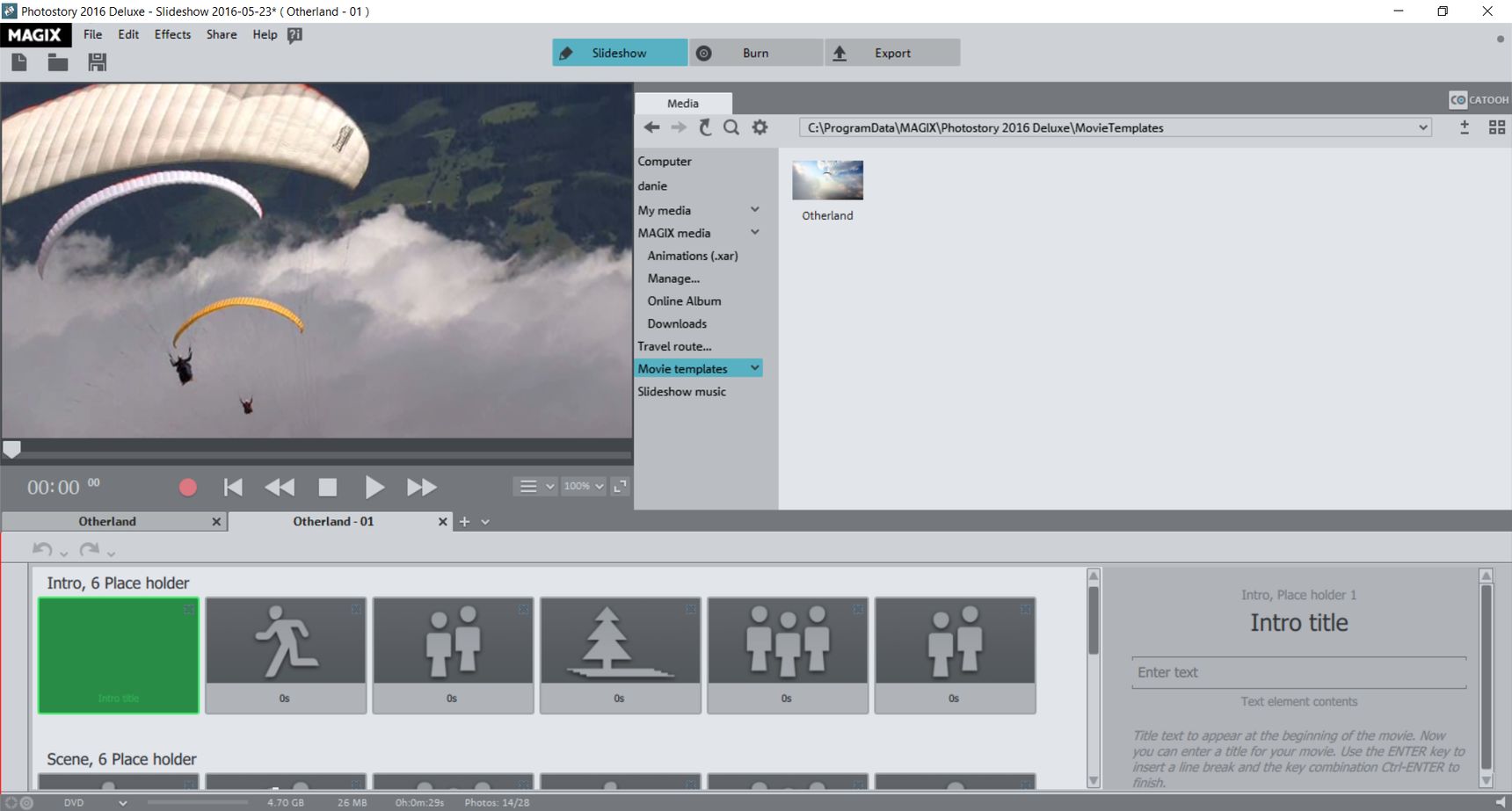Viewport: 1512px width, 811px height.
Task: Open the folder path dropdown
Action: coord(1423,127)
